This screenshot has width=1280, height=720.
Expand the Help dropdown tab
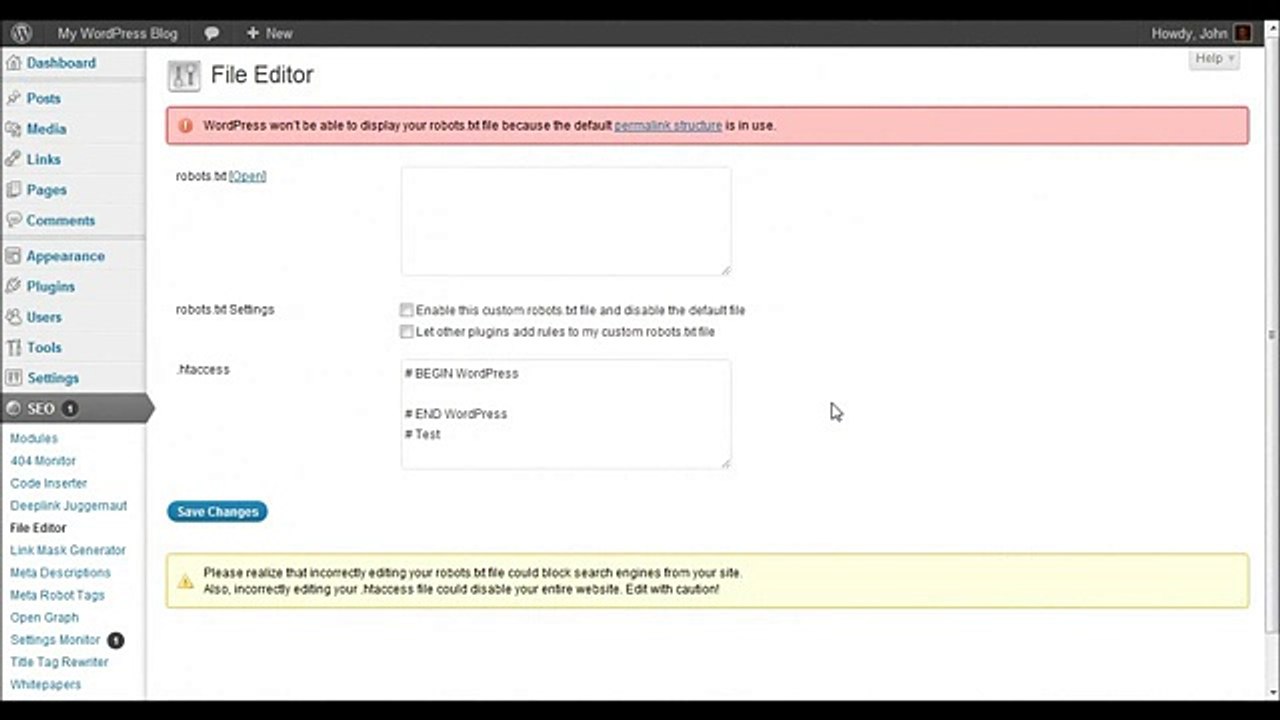pyautogui.click(x=1215, y=59)
